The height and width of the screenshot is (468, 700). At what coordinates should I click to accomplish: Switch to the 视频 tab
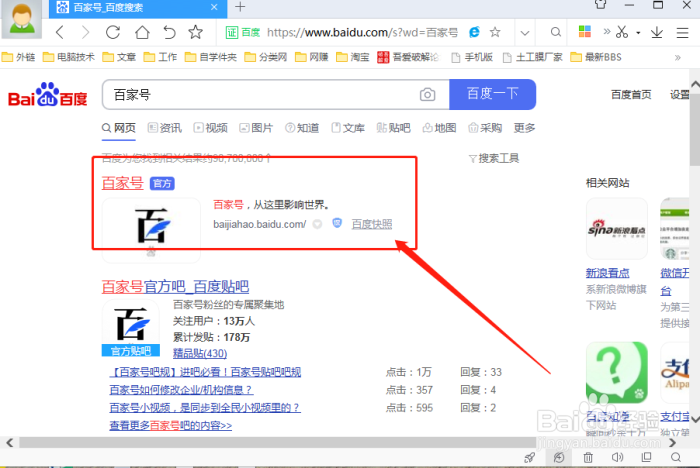(x=210, y=128)
